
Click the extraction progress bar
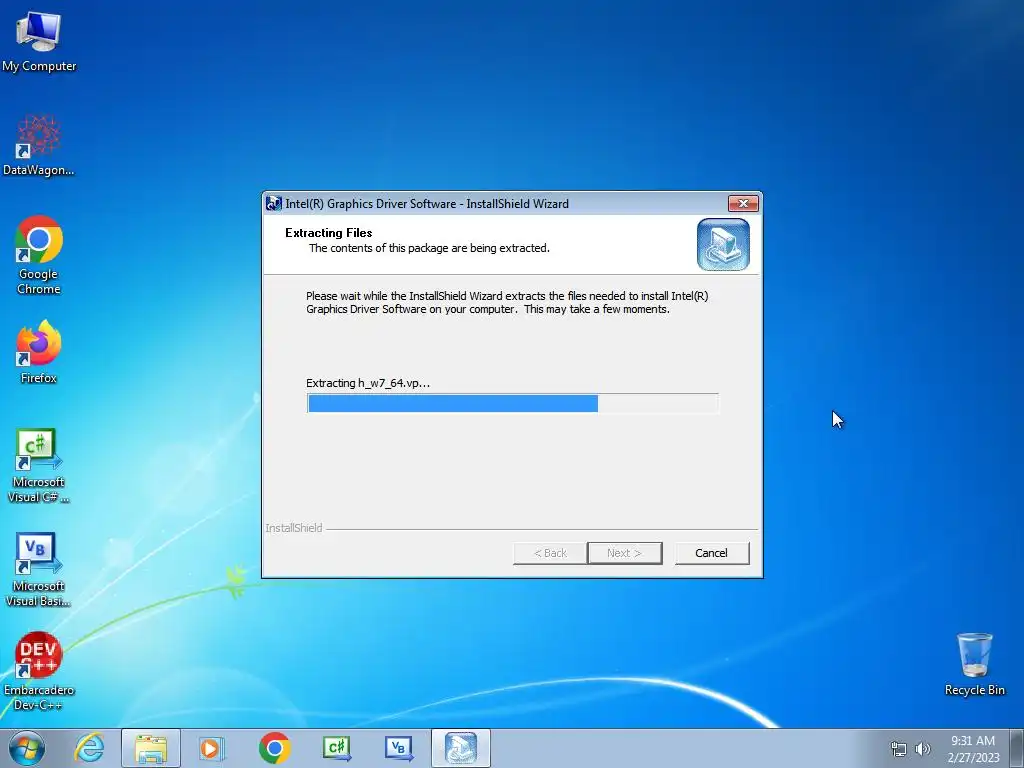[x=512, y=404]
